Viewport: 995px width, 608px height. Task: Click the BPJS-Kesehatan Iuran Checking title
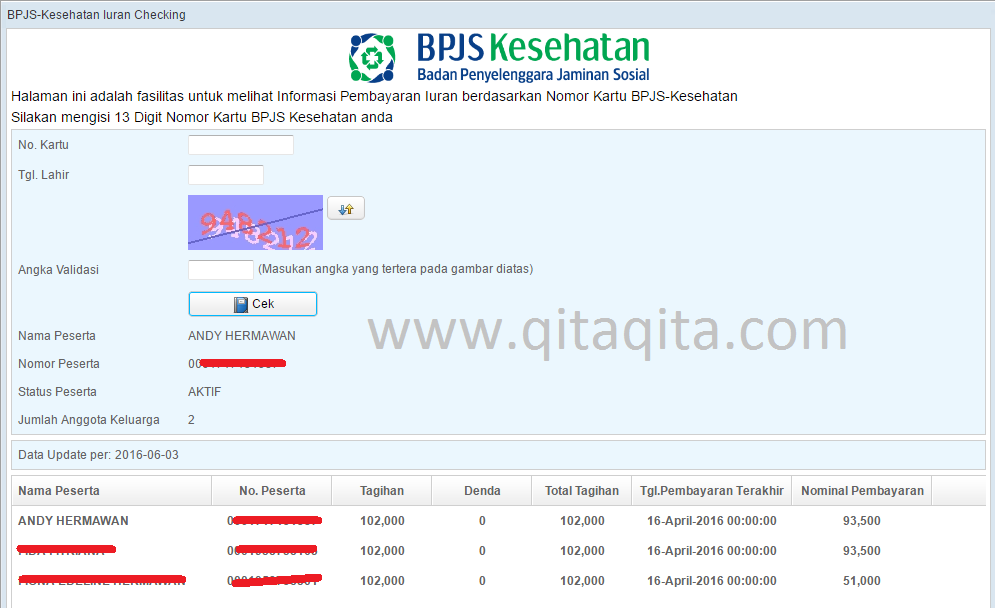96,15
